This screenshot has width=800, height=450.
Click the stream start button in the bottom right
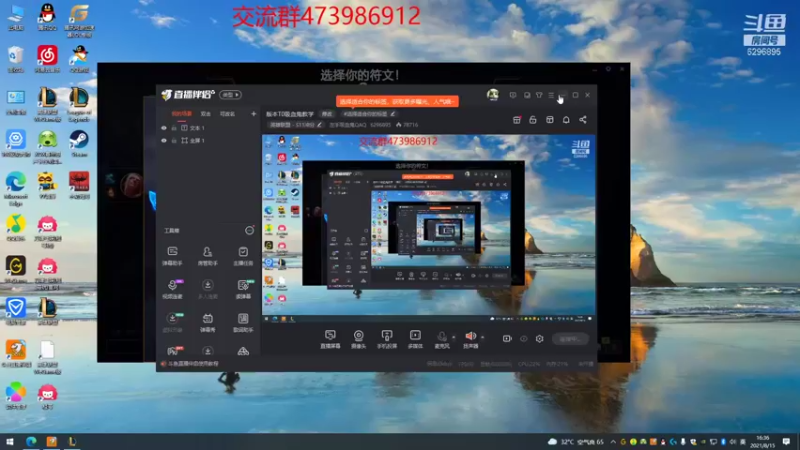(x=570, y=339)
